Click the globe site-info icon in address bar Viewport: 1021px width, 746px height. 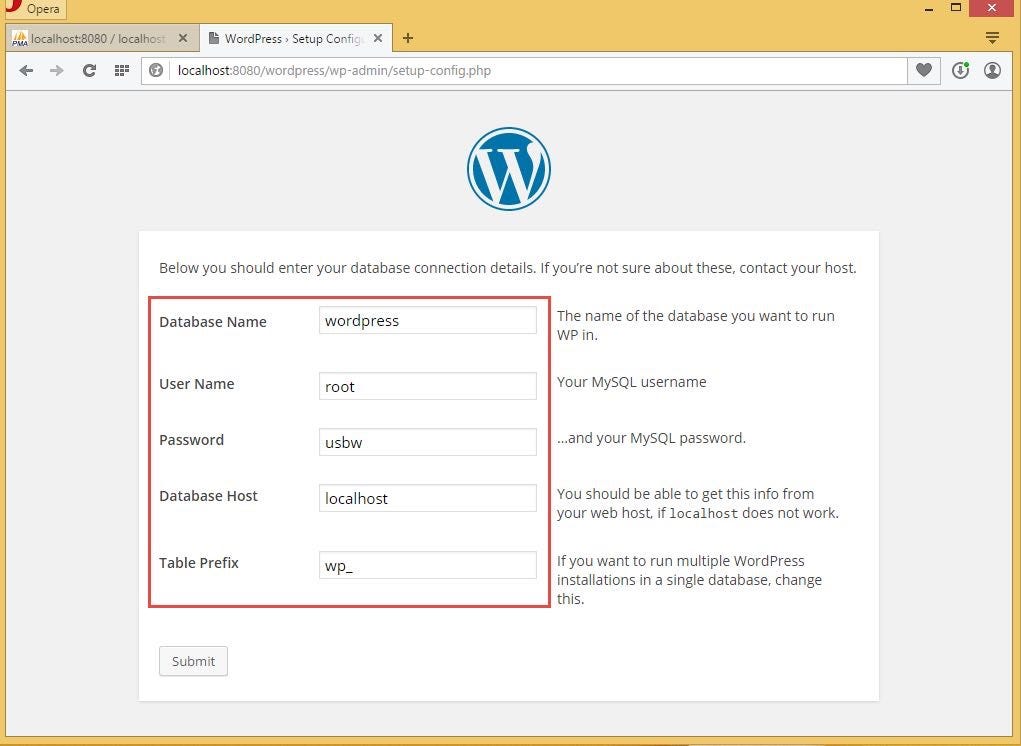(156, 70)
